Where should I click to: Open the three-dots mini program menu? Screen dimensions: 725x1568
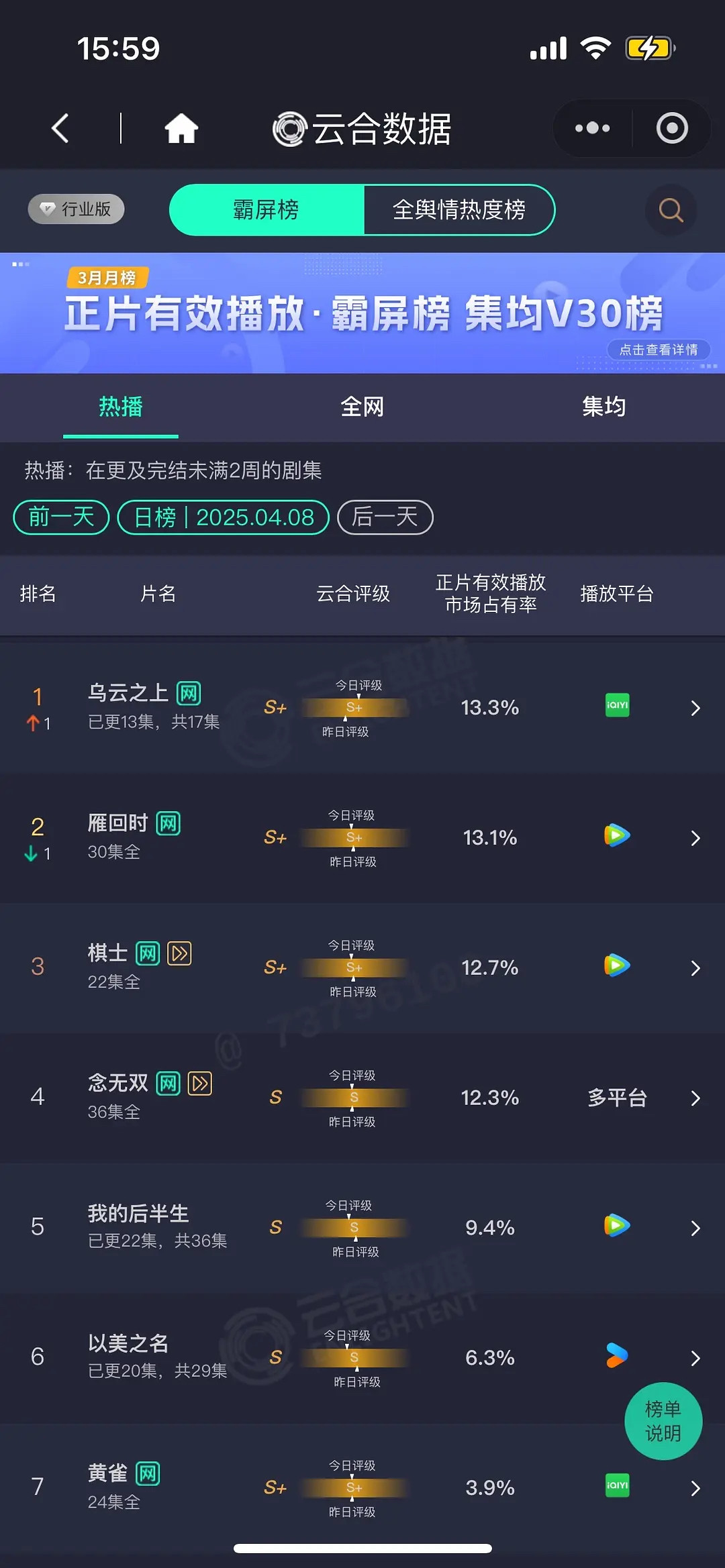point(592,128)
